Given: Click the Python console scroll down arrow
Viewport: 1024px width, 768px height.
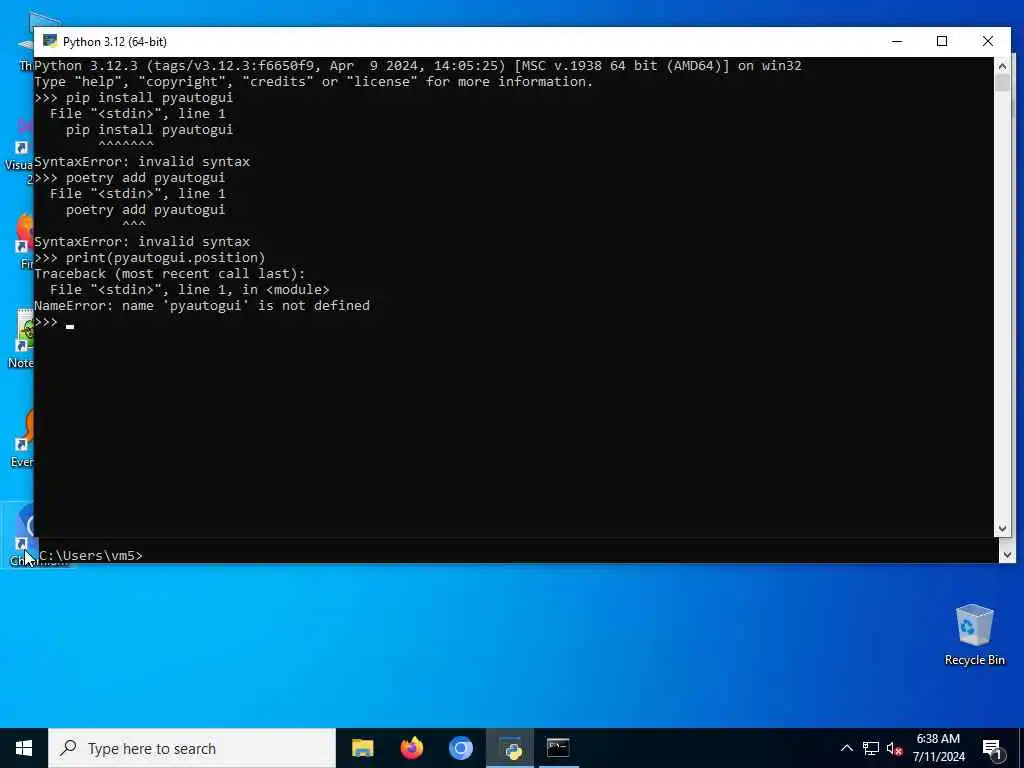Looking at the screenshot, I should click(1002, 528).
